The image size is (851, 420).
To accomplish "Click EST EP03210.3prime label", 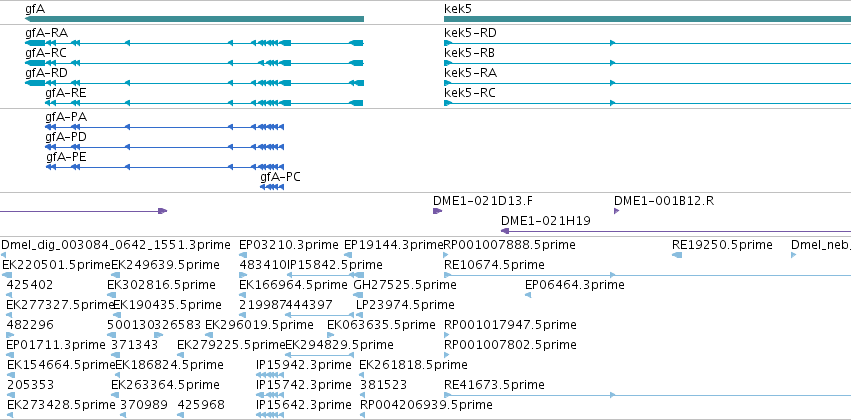I will (x=291, y=245).
